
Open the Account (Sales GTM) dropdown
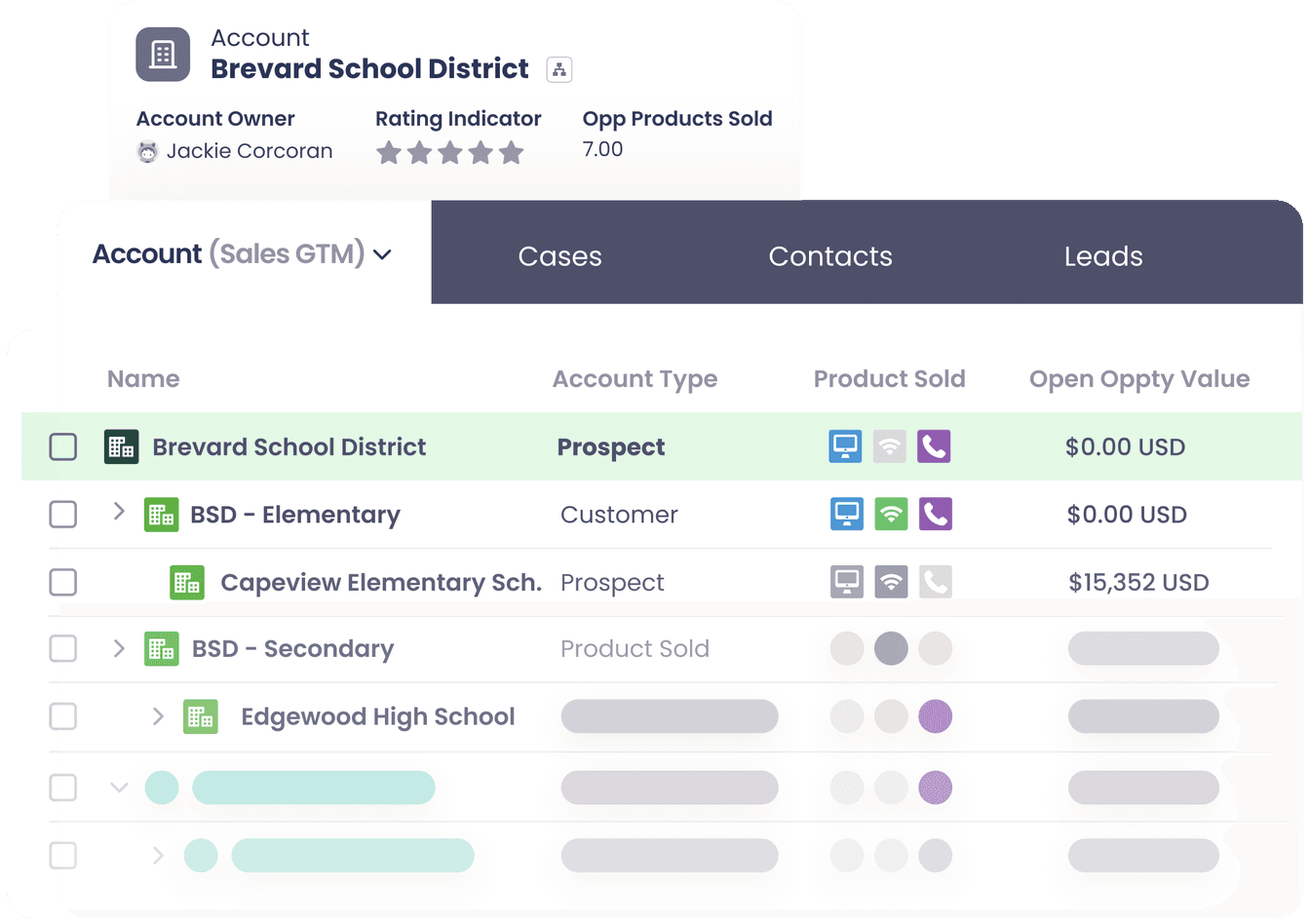coord(382,254)
